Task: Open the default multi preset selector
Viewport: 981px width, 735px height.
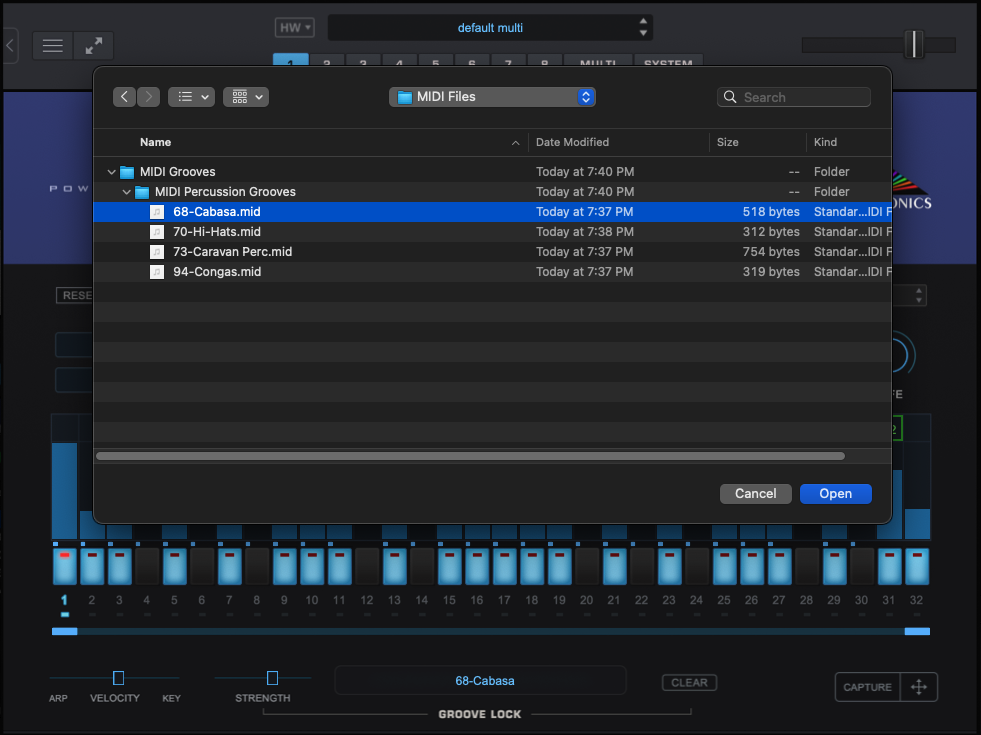Action: pos(490,28)
